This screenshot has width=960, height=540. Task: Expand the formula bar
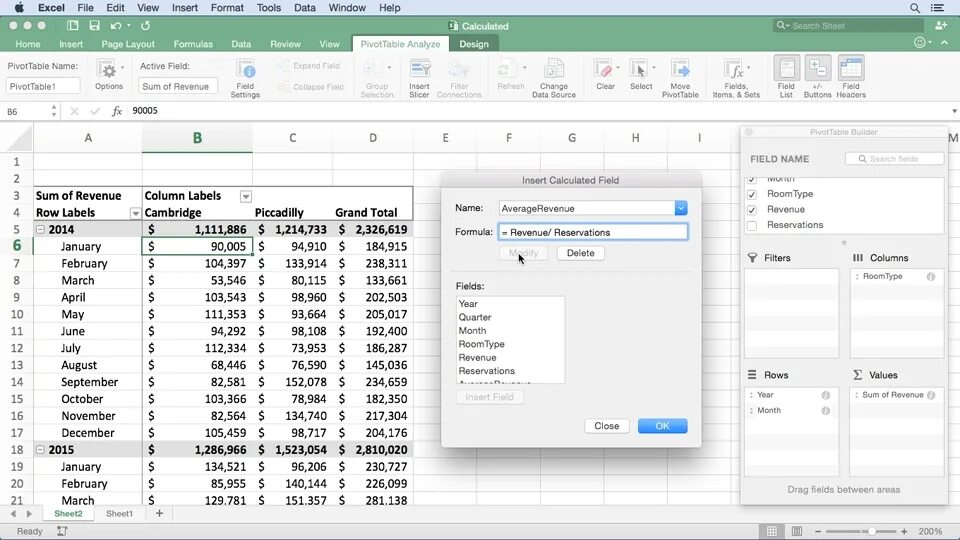pos(954,111)
